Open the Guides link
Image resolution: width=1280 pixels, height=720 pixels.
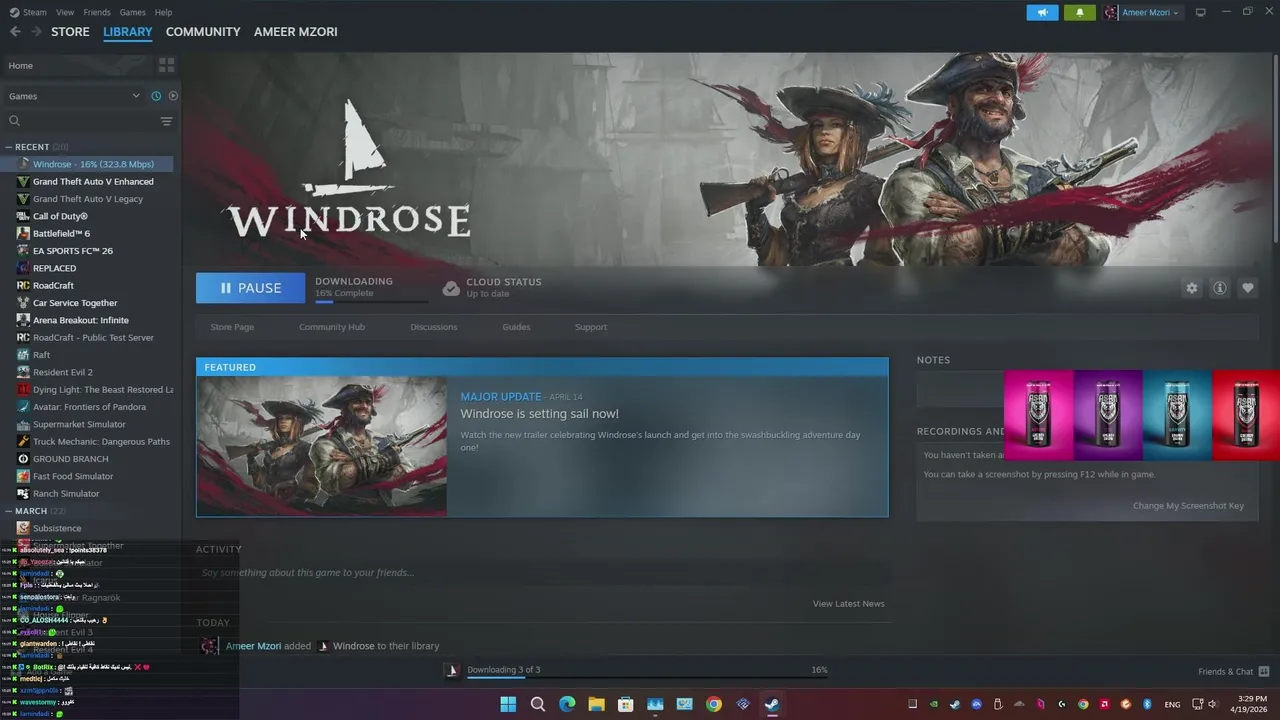(516, 327)
